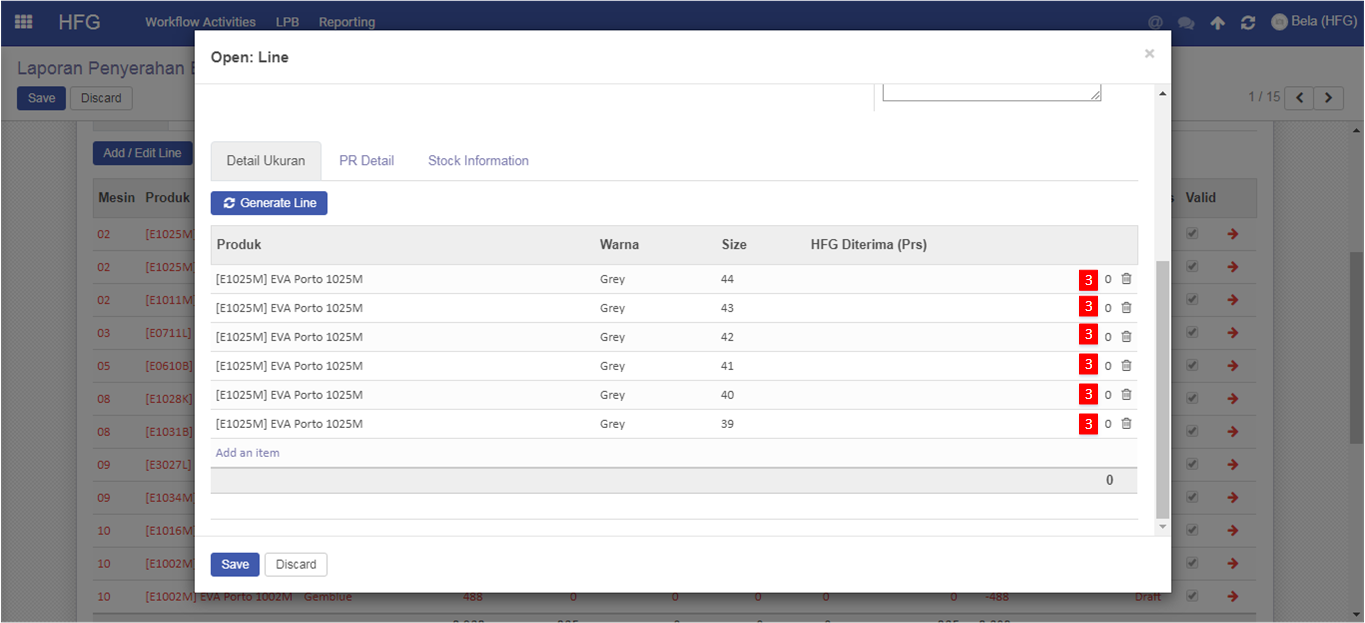Remove the size 39 row using trash icon

(1126, 424)
